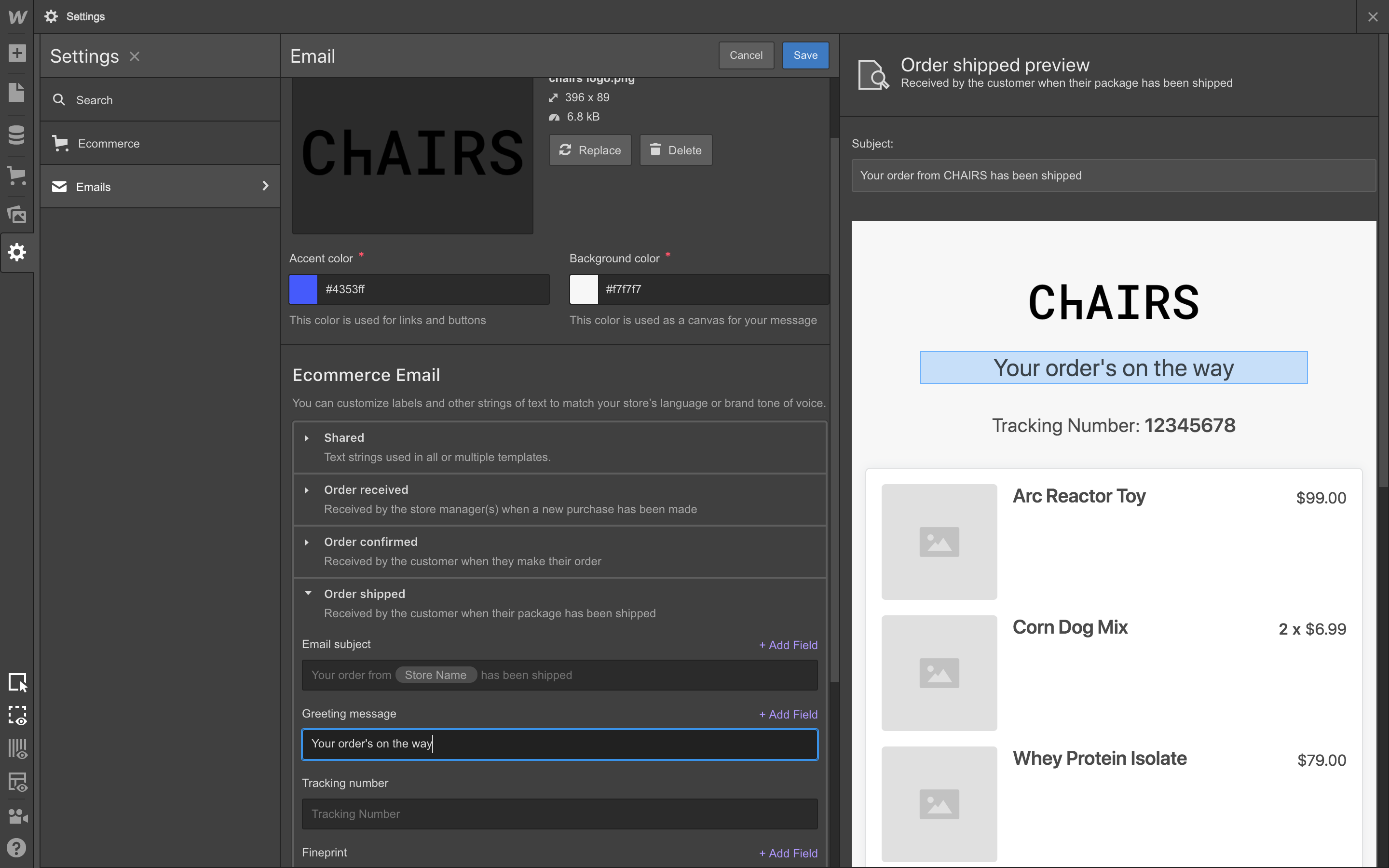Click the Arc Reactor Toy product image
The image size is (1389, 868).
click(939, 542)
